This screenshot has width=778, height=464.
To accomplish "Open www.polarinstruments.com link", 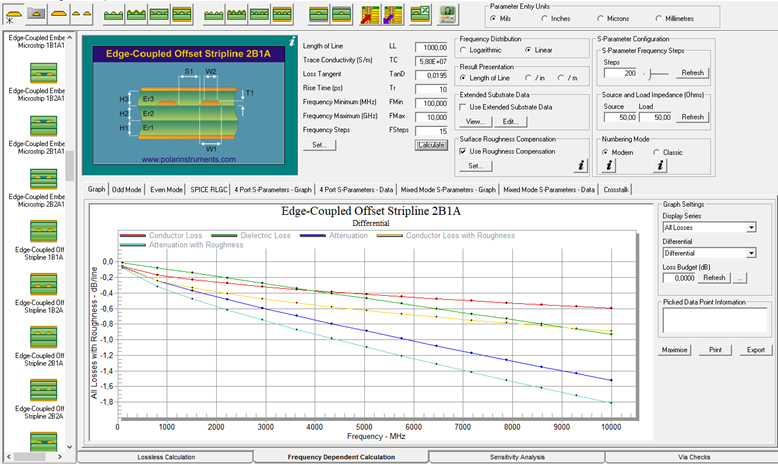I will click(x=189, y=159).
